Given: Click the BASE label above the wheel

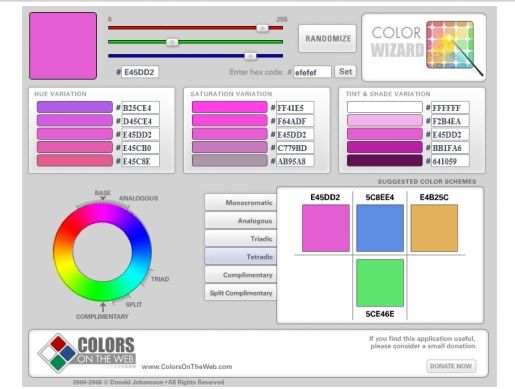Looking at the screenshot, I should (103, 193).
